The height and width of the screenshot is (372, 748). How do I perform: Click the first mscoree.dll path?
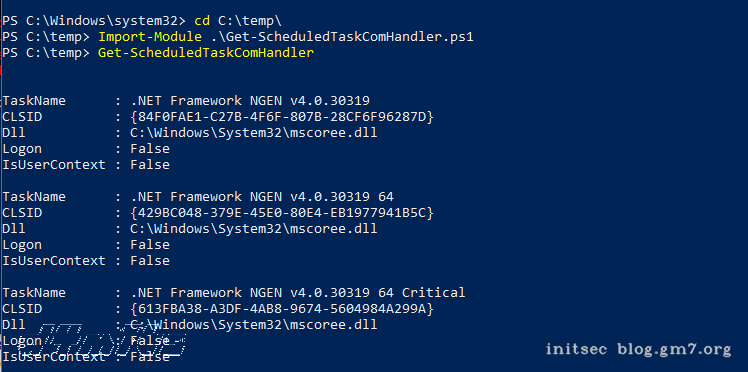coord(254,133)
